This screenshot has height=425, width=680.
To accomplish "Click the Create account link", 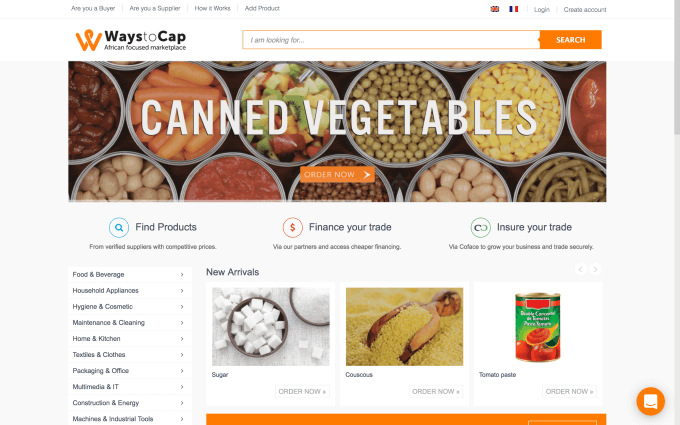I will 585,10.
